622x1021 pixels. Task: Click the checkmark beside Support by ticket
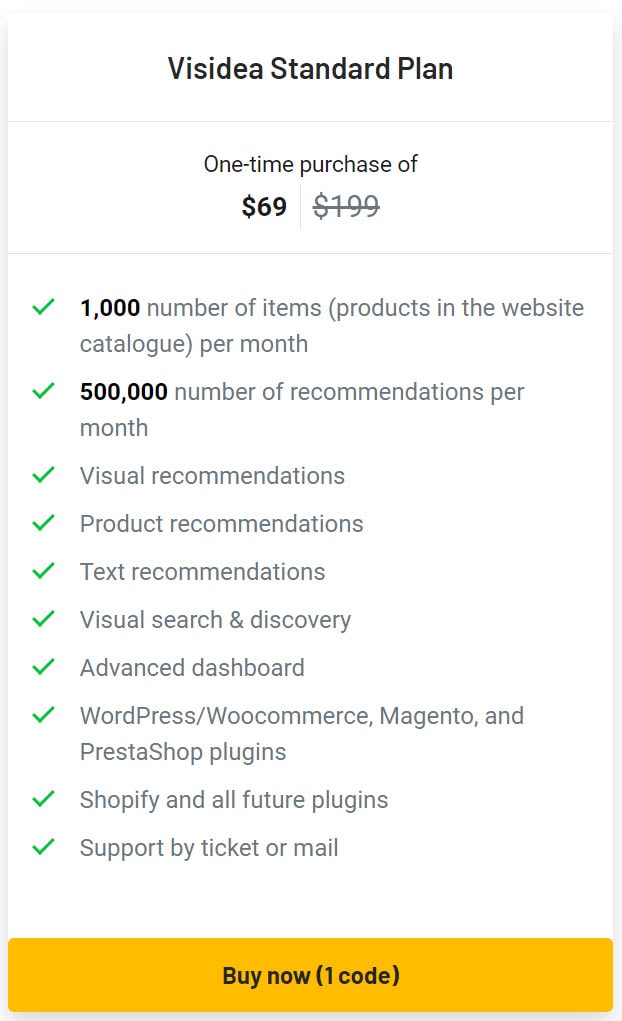point(43,847)
